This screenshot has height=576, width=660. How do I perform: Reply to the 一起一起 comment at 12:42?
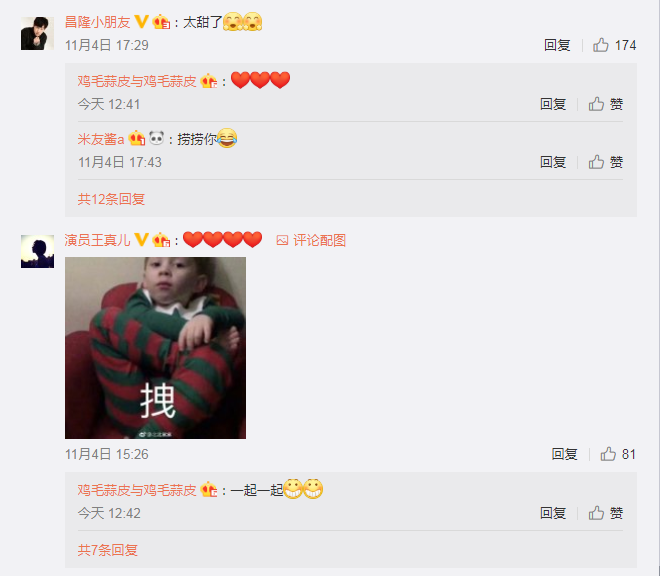coord(553,513)
